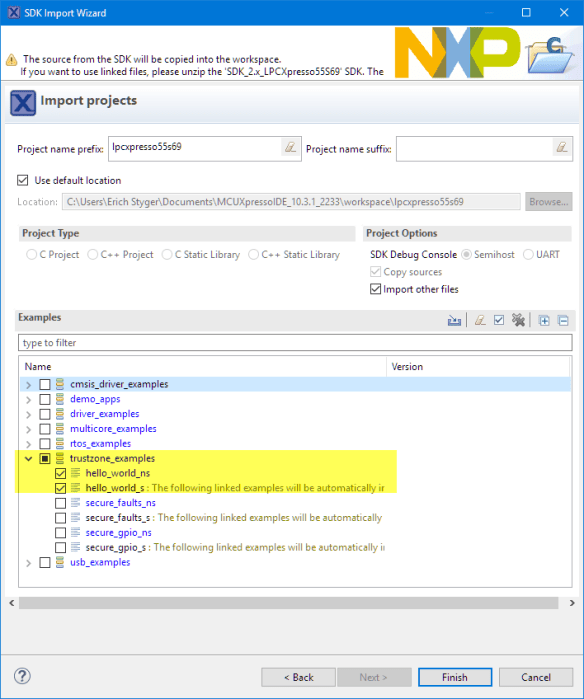Image resolution: width=584 pixels, height=699 pixels.
Task: Click the warning triangle icon in the header
Action: 12,59
